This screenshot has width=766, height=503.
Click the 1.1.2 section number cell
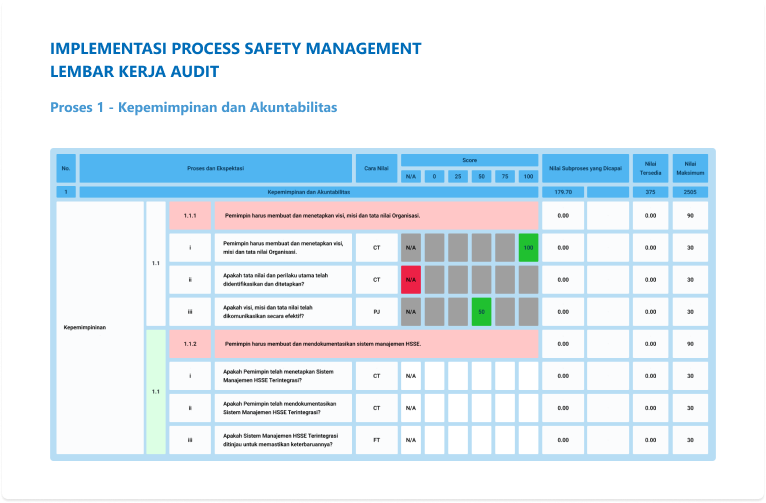(x=190, y=344)
